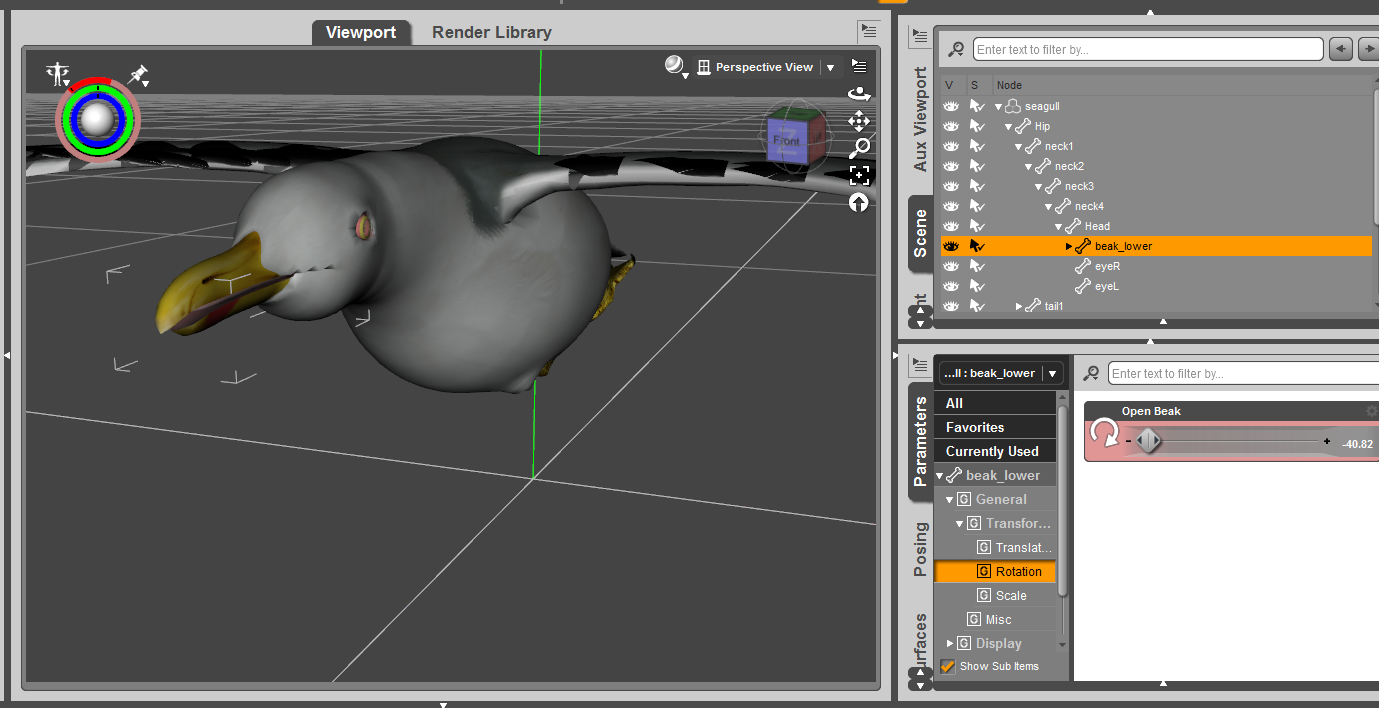Collapse the Hip bone tree node
The width and height of the screenshot is (1379, 708).
[1009, 126]
